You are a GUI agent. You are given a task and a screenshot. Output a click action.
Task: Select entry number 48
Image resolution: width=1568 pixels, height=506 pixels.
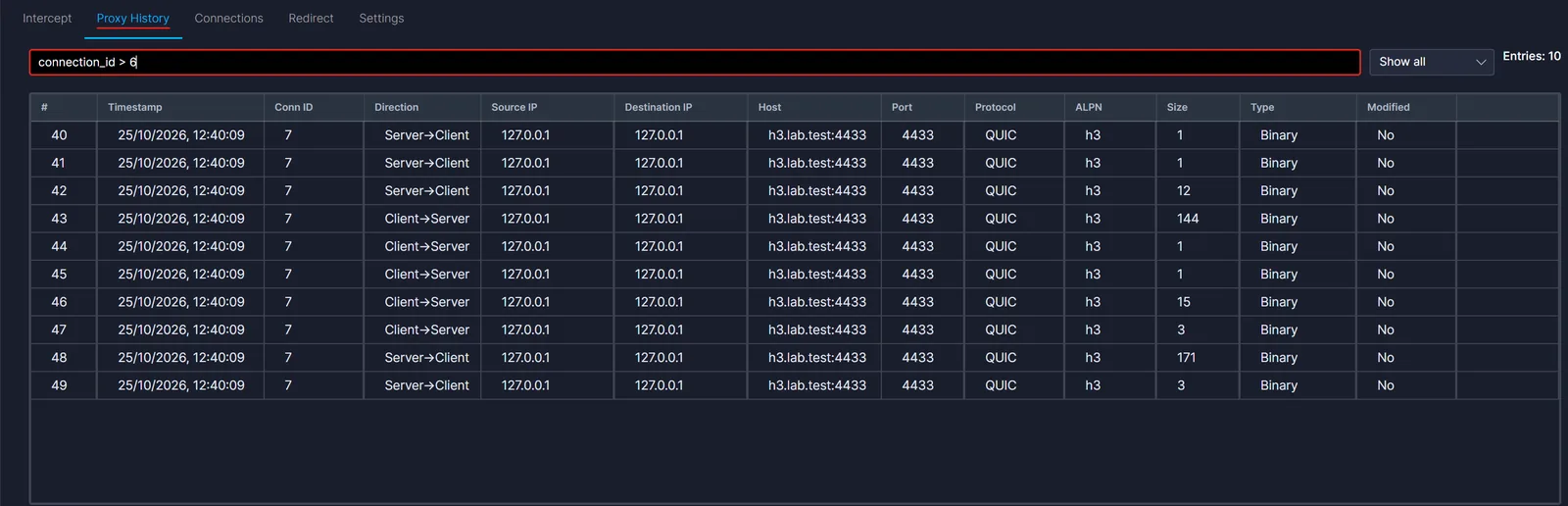click(794, 357)
